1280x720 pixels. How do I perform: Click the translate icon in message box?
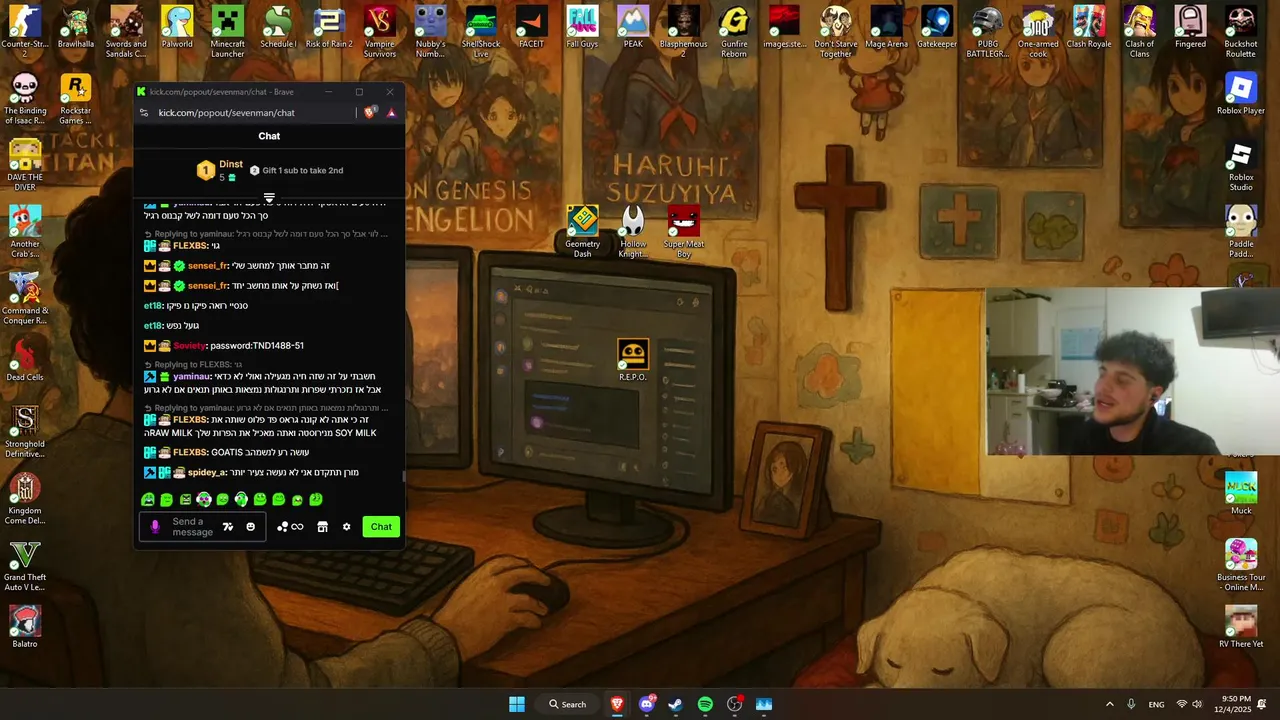228,527
